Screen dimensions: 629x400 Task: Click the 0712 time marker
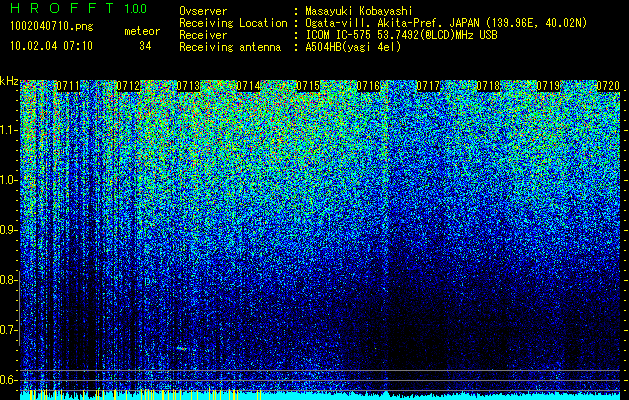coord(128,86)
